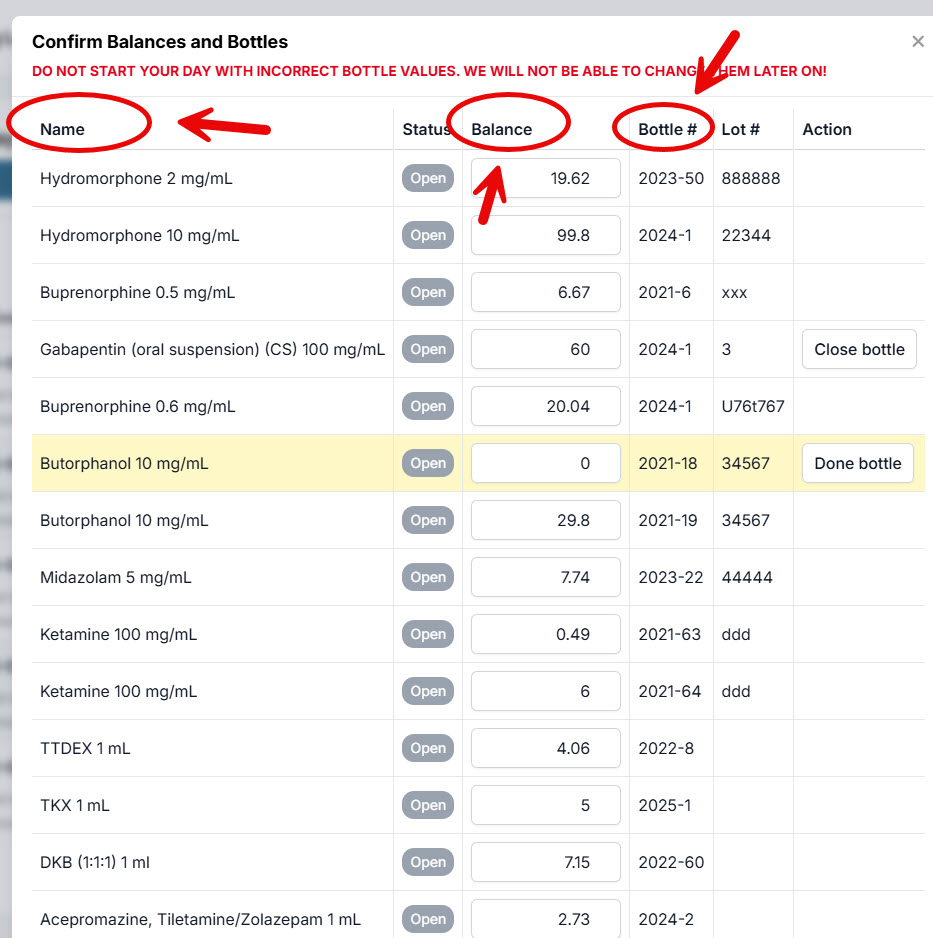Image resolution: width=933 pixels, height=938 pixels.
Task: Click the Lot # column header
Action: click(x=740, y=129)
